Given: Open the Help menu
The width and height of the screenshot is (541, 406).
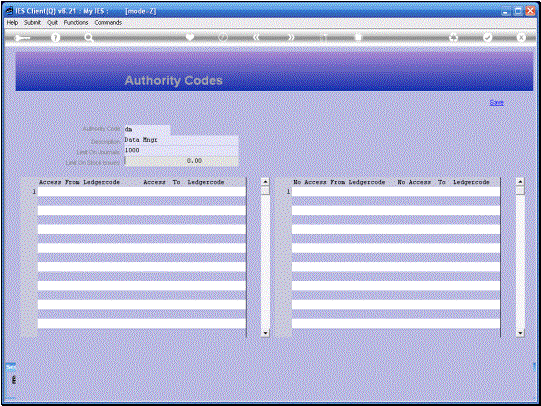Looking at the screenshot, I should pyautogui.click(x=12, y=22).
